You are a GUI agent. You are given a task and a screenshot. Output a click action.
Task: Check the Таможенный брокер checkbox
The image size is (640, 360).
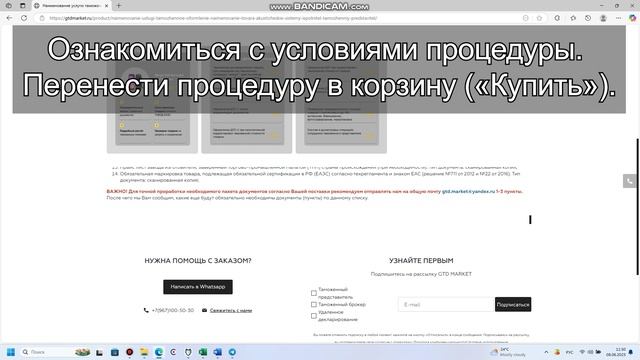[313, 304]
